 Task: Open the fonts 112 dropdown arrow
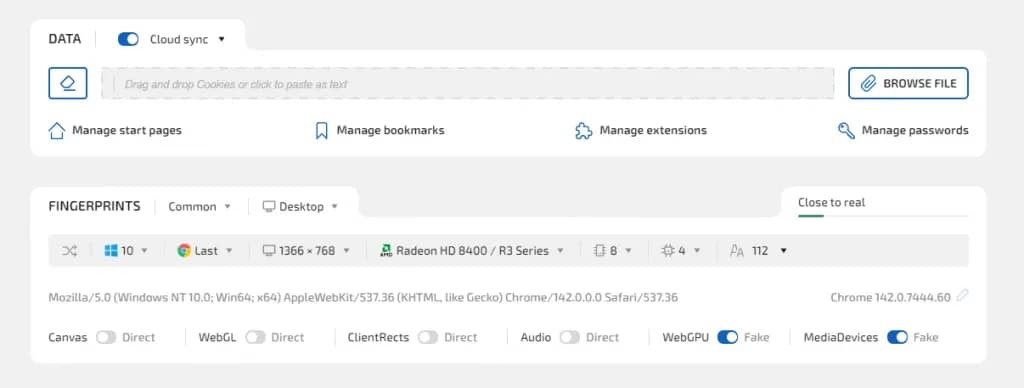[783, 251]
